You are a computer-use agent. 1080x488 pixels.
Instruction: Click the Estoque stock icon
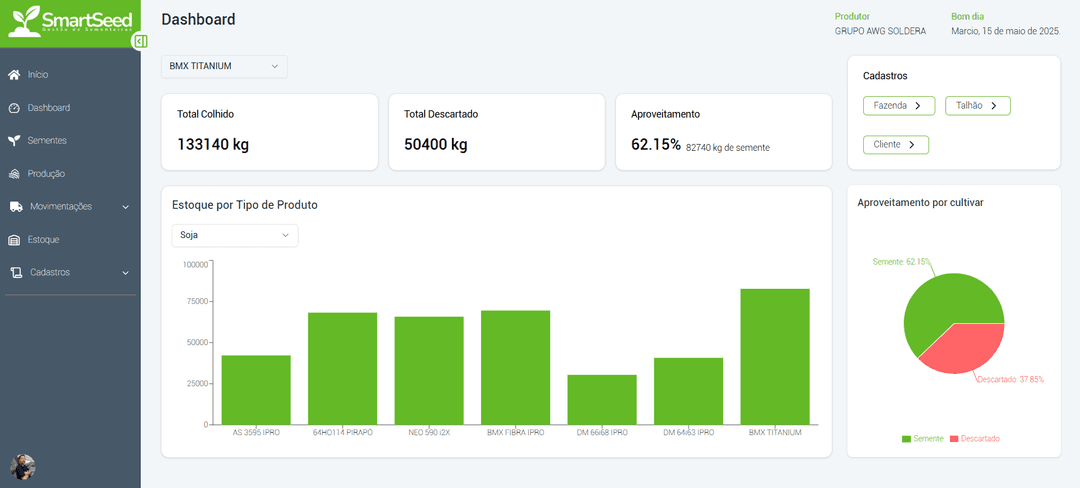coord(14,240)
